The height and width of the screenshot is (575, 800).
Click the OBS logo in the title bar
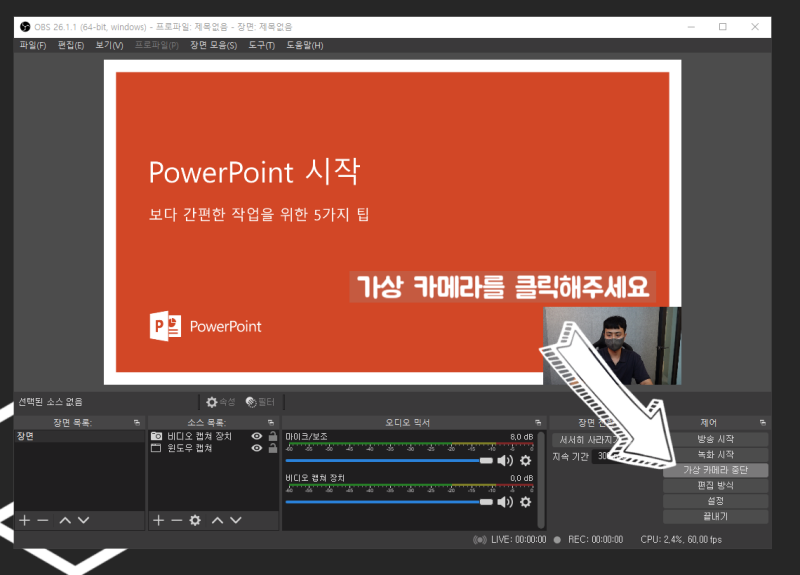(x=25, y=27)
